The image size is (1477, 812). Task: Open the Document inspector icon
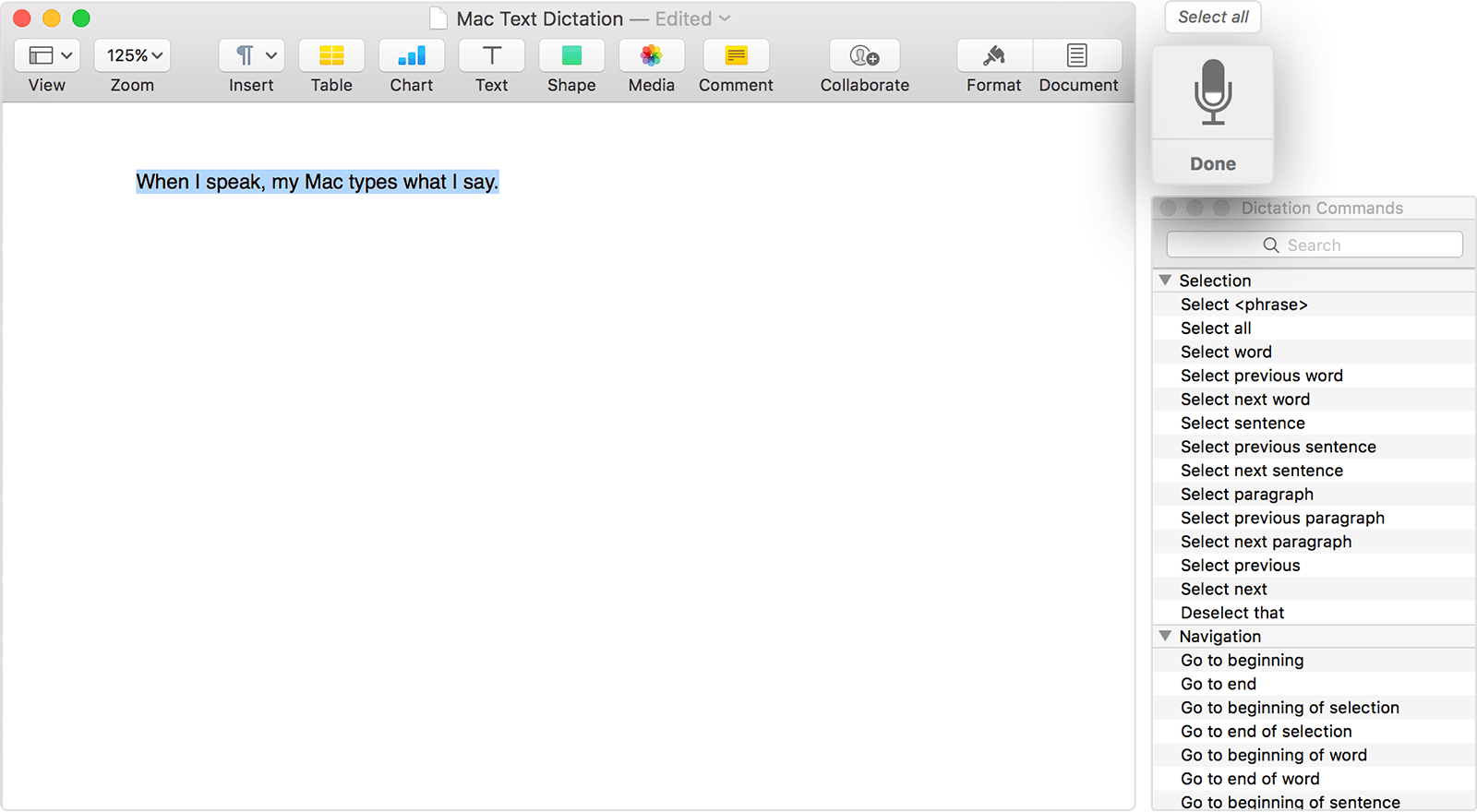1077,56
